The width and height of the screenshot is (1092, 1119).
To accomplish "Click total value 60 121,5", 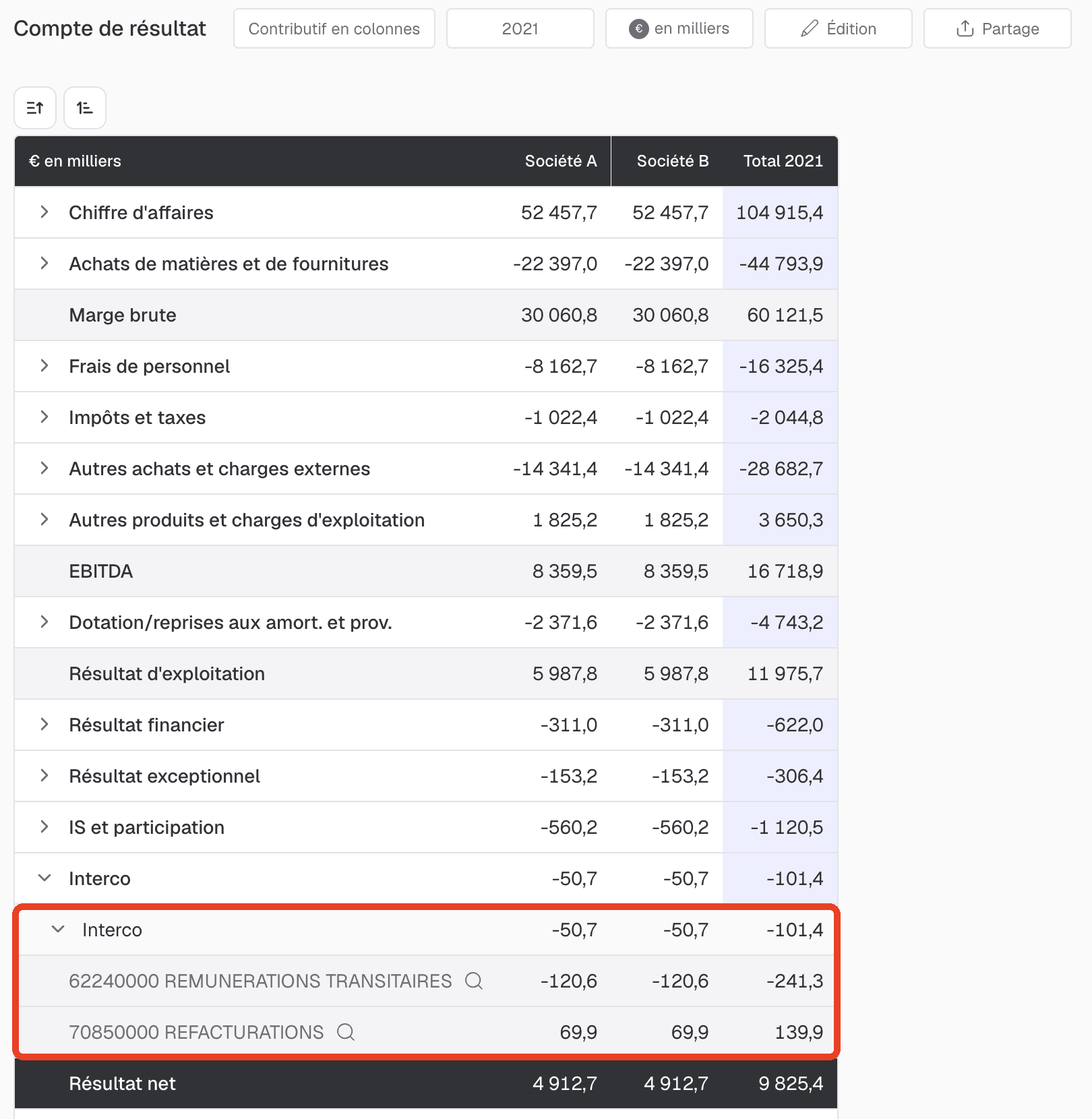I will [x=785, y=315].
